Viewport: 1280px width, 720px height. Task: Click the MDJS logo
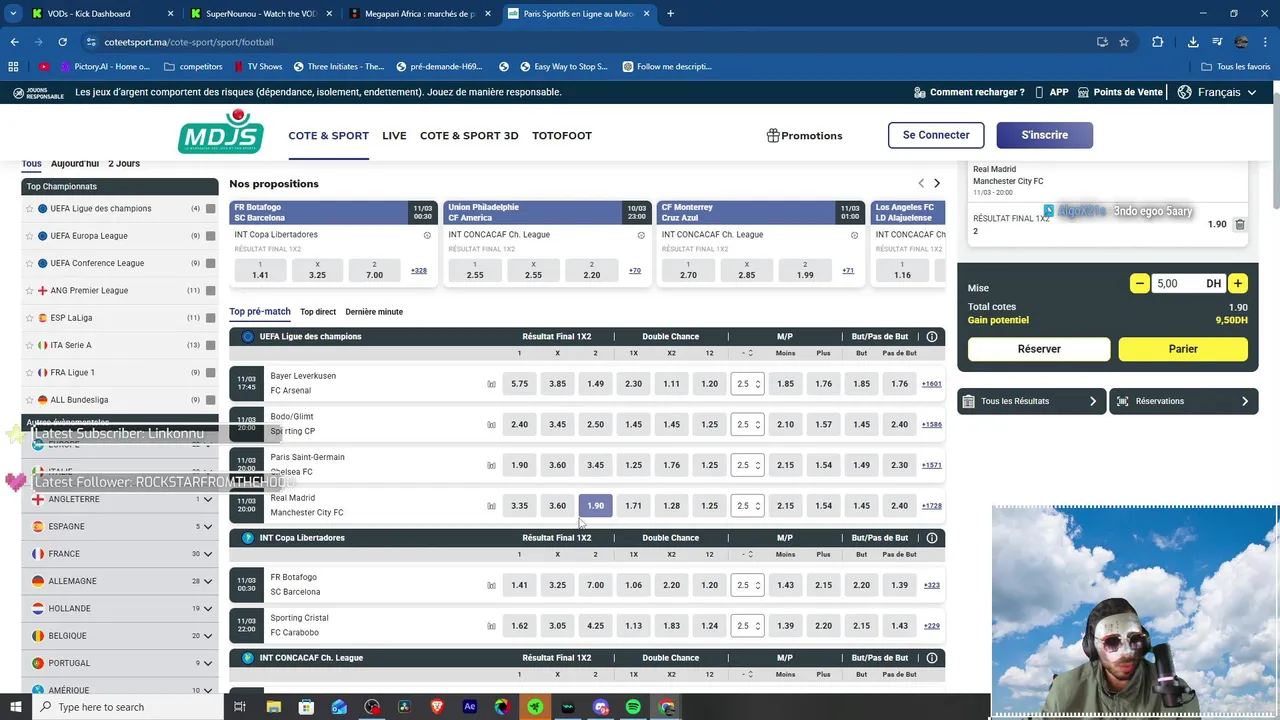point(221,132)
